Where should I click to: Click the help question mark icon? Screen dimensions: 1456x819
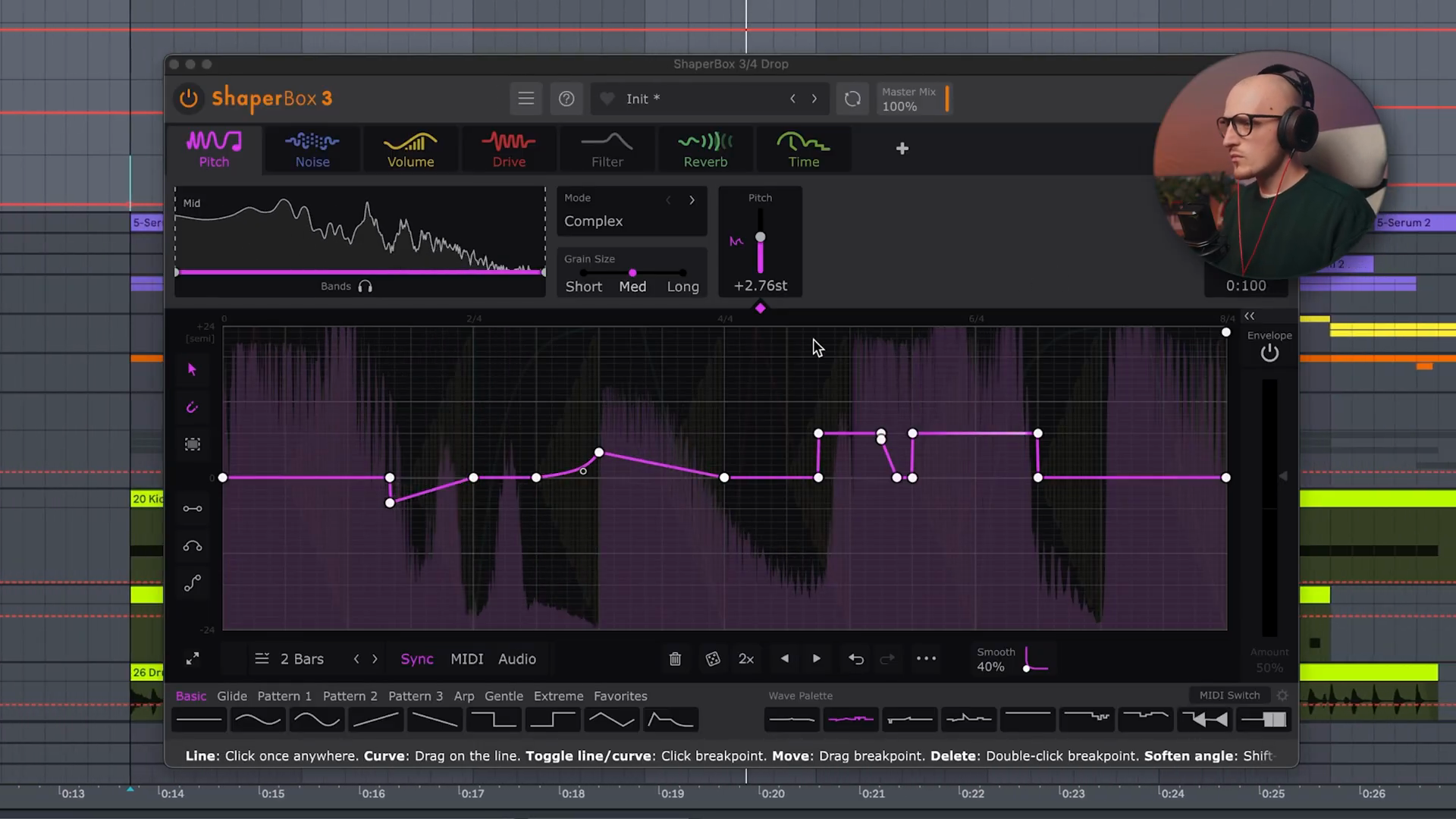[566, 99]
